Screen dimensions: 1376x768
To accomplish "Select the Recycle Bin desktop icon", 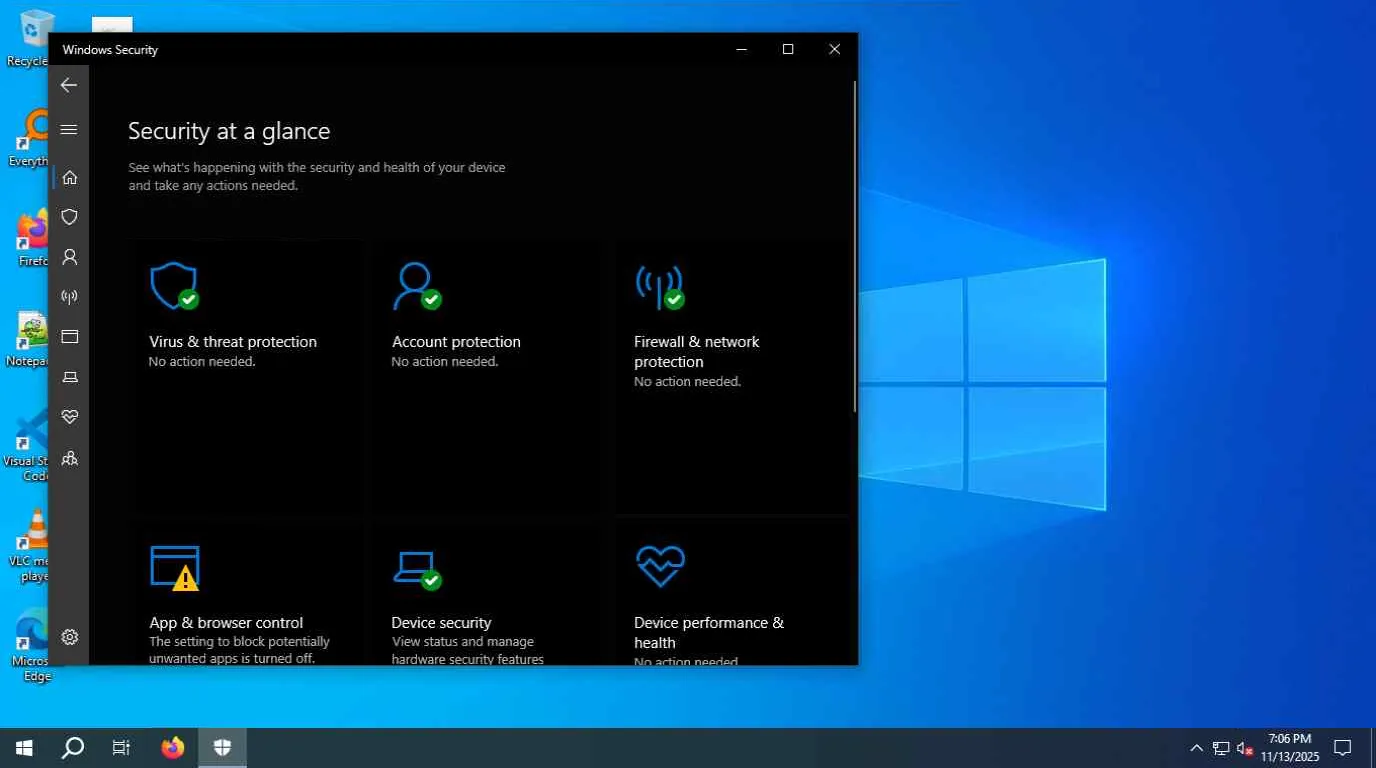I will pos(32,38).
